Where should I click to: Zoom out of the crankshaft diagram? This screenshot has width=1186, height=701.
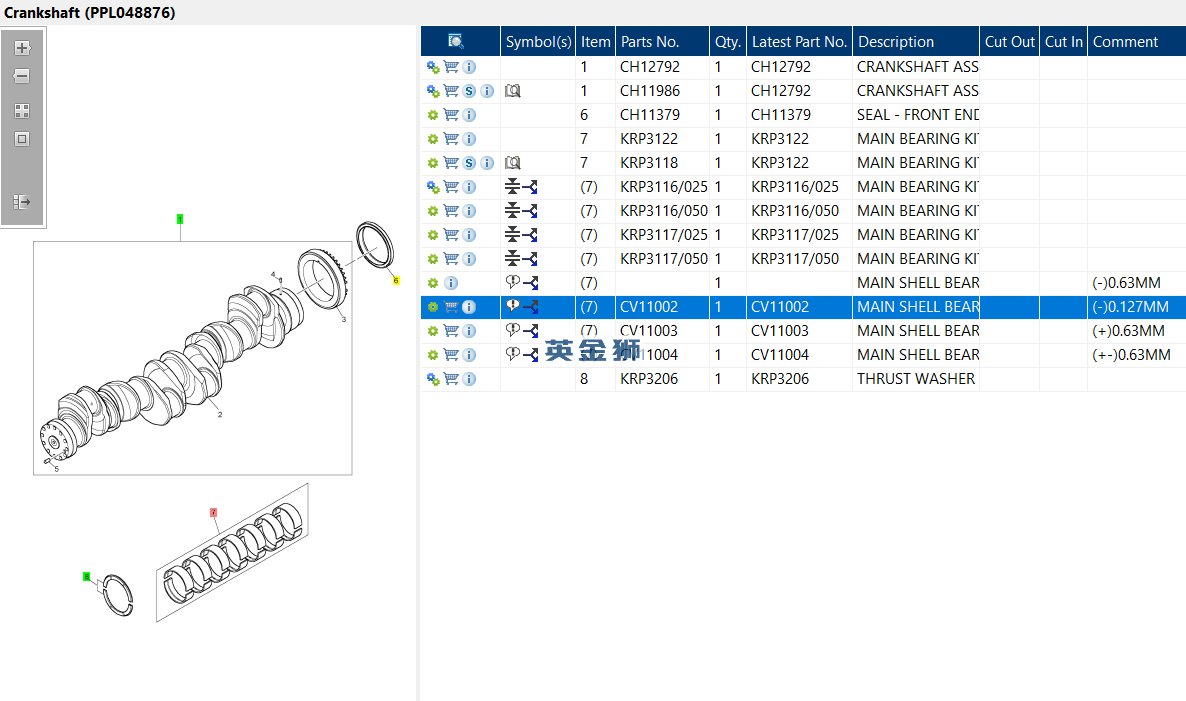(x=22, y=76)
